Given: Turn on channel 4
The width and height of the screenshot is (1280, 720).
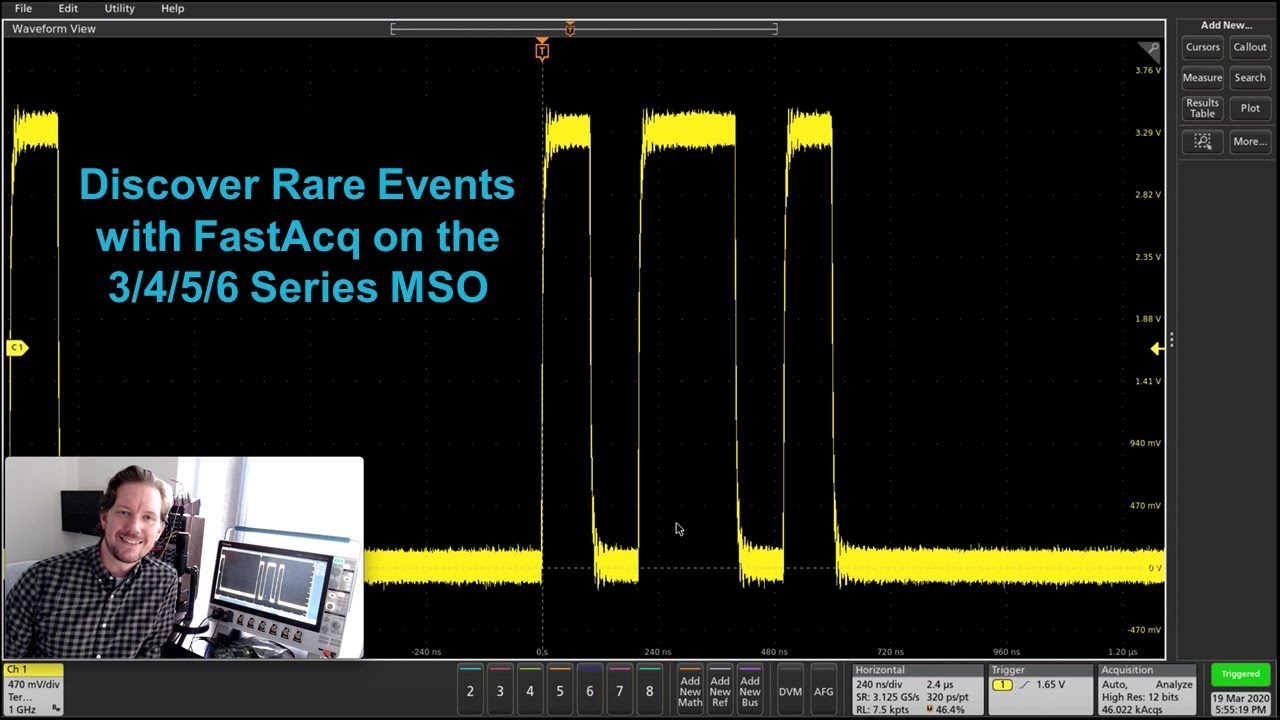Looking at the screenshot, I should pos(530,689).
